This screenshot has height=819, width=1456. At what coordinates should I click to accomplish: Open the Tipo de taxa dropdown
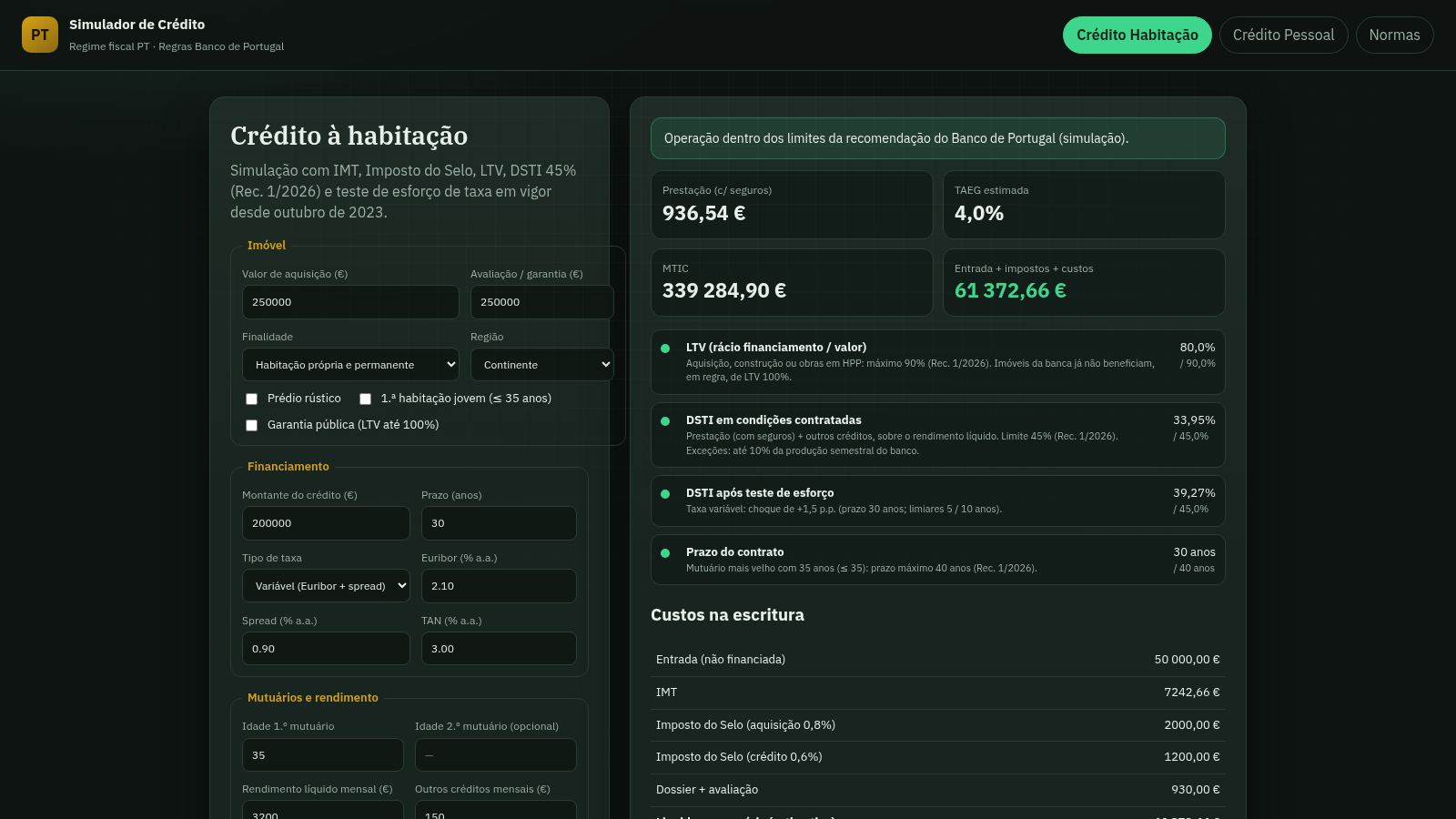point(326,585)
